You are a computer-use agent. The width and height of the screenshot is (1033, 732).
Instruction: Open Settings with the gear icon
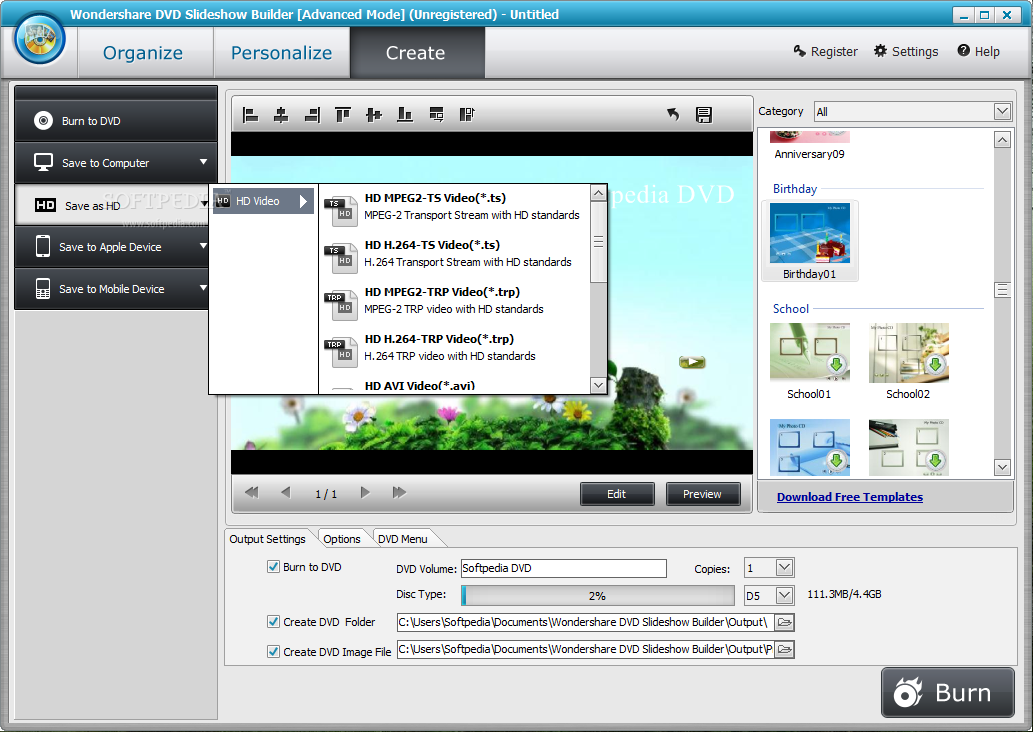880,51
